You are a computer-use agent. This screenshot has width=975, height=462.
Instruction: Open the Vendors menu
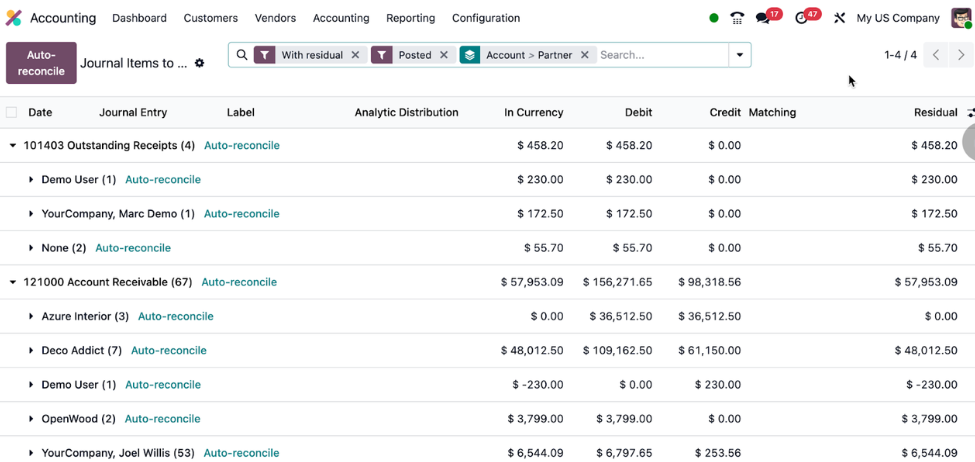275,18
